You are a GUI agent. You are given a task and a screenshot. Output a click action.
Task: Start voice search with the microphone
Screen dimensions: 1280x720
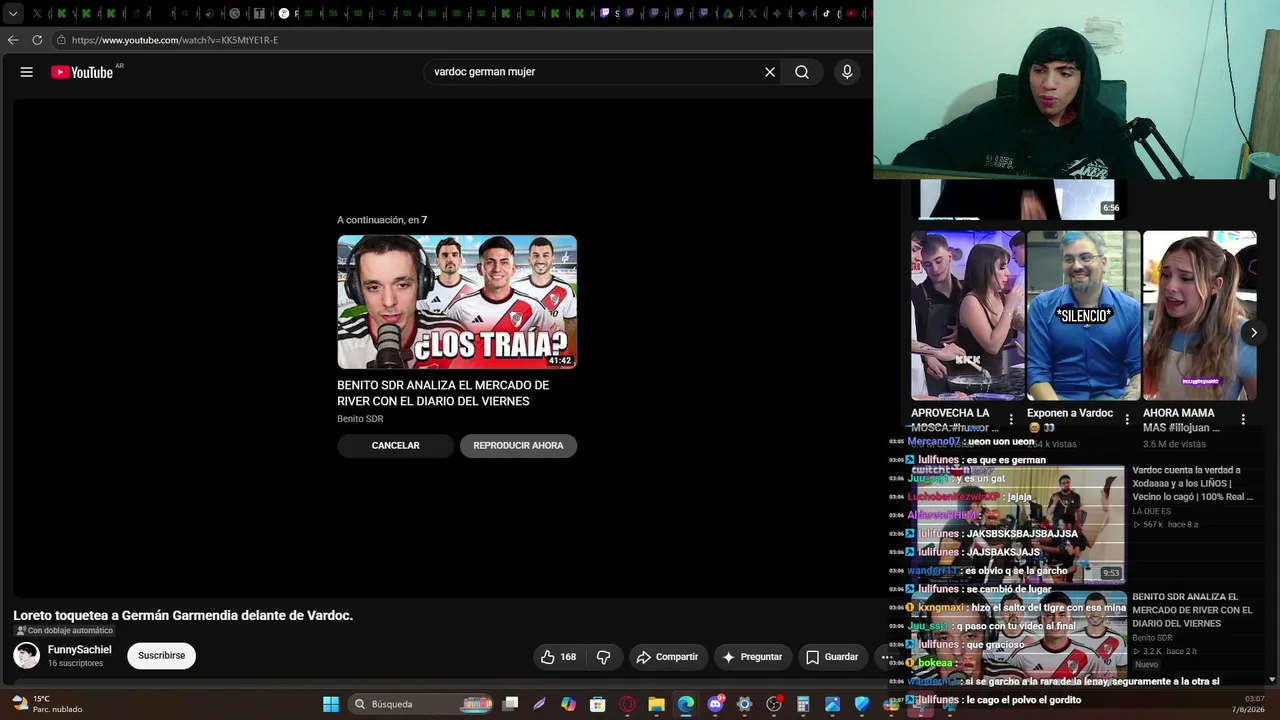(x=847, y=72)
